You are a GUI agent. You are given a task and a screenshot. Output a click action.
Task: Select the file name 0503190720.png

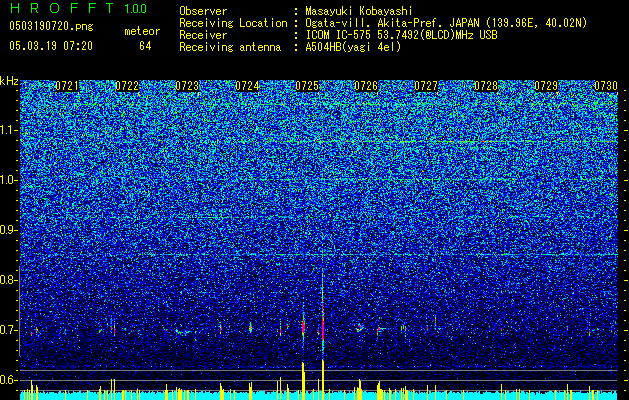51,27
